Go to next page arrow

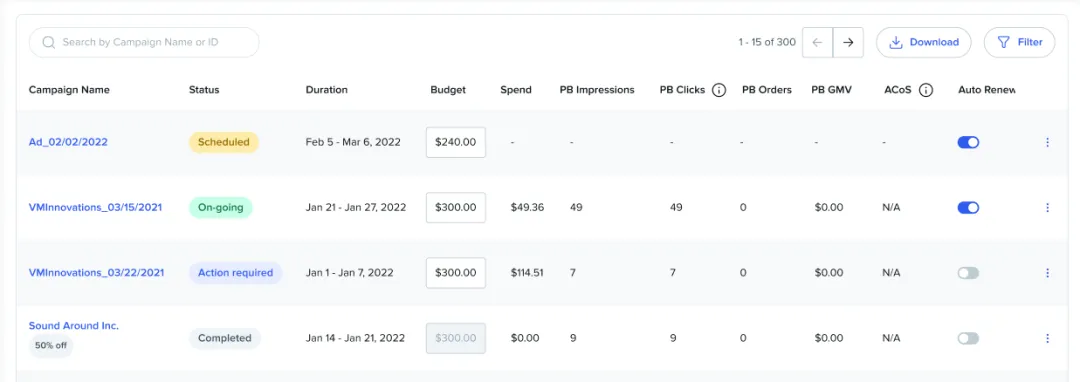849,43
